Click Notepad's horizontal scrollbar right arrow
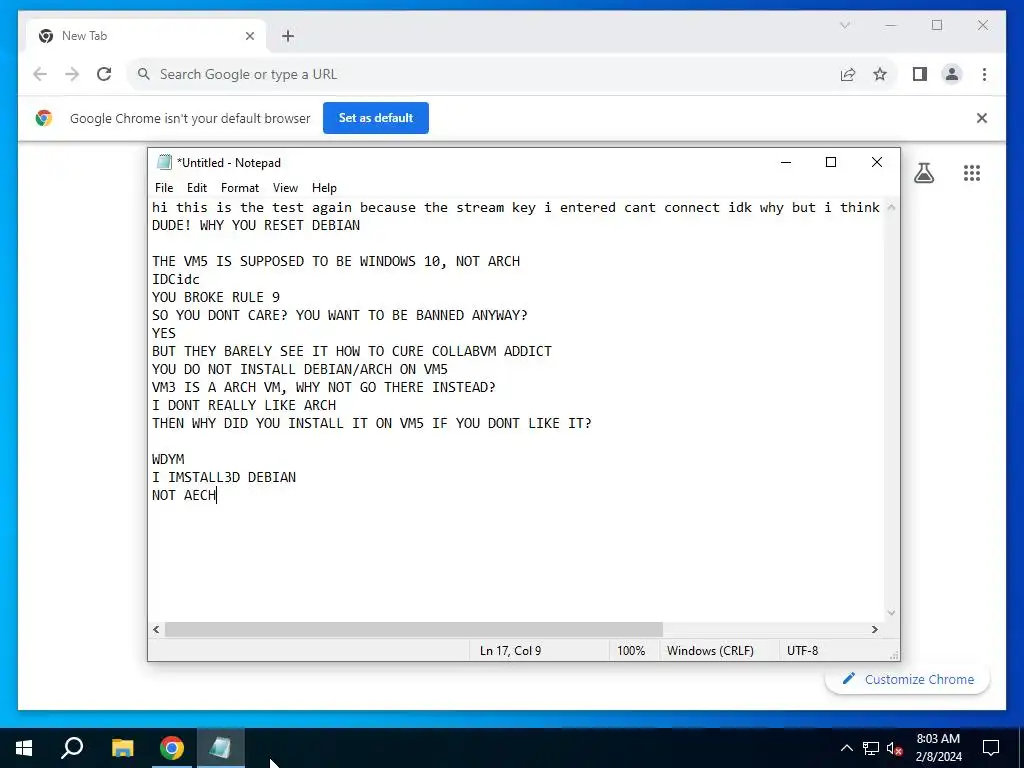This screenshot has width=1024, height=768. coord(875,630)
